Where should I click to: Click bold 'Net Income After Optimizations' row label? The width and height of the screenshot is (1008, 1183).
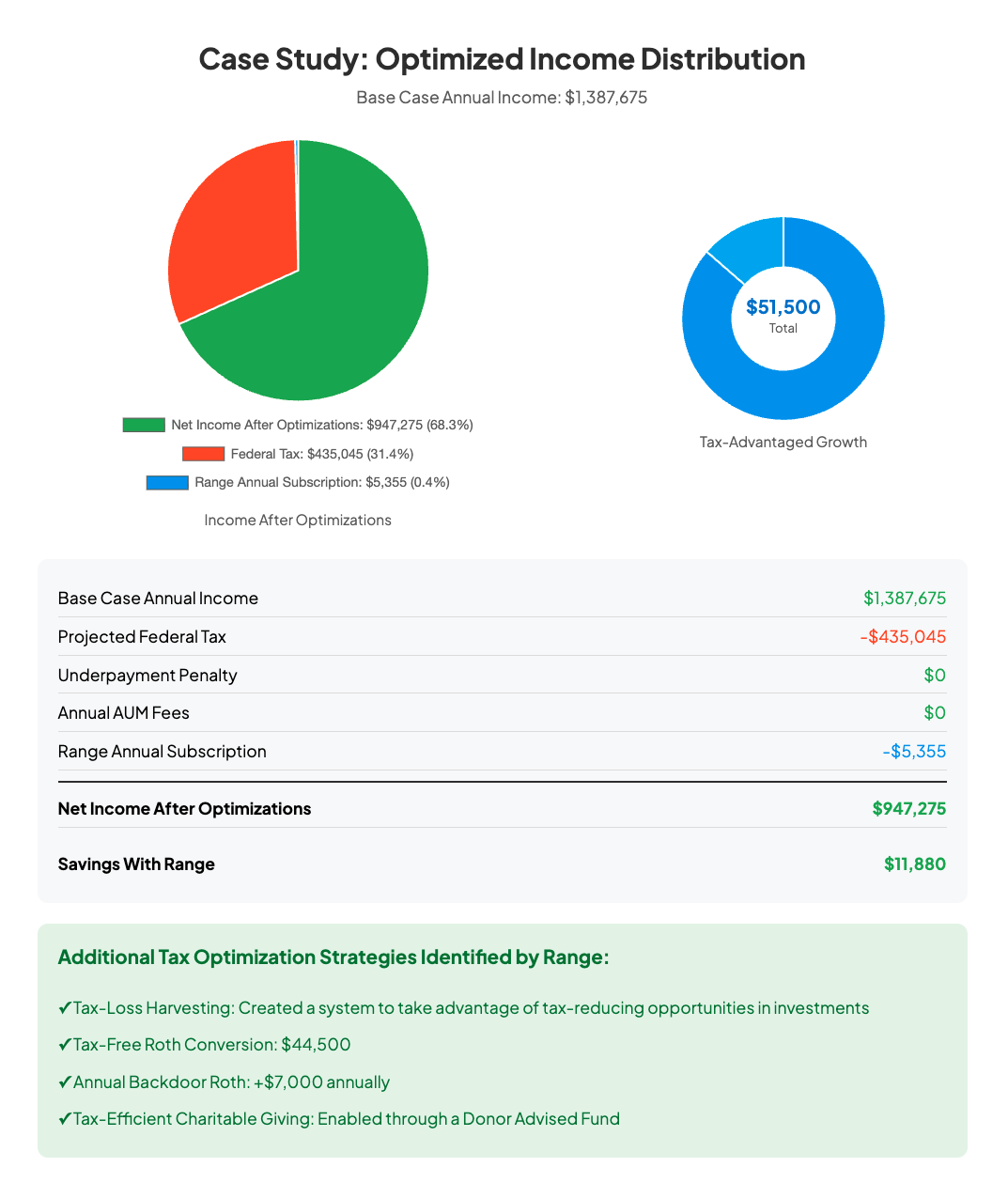[184, 809]
